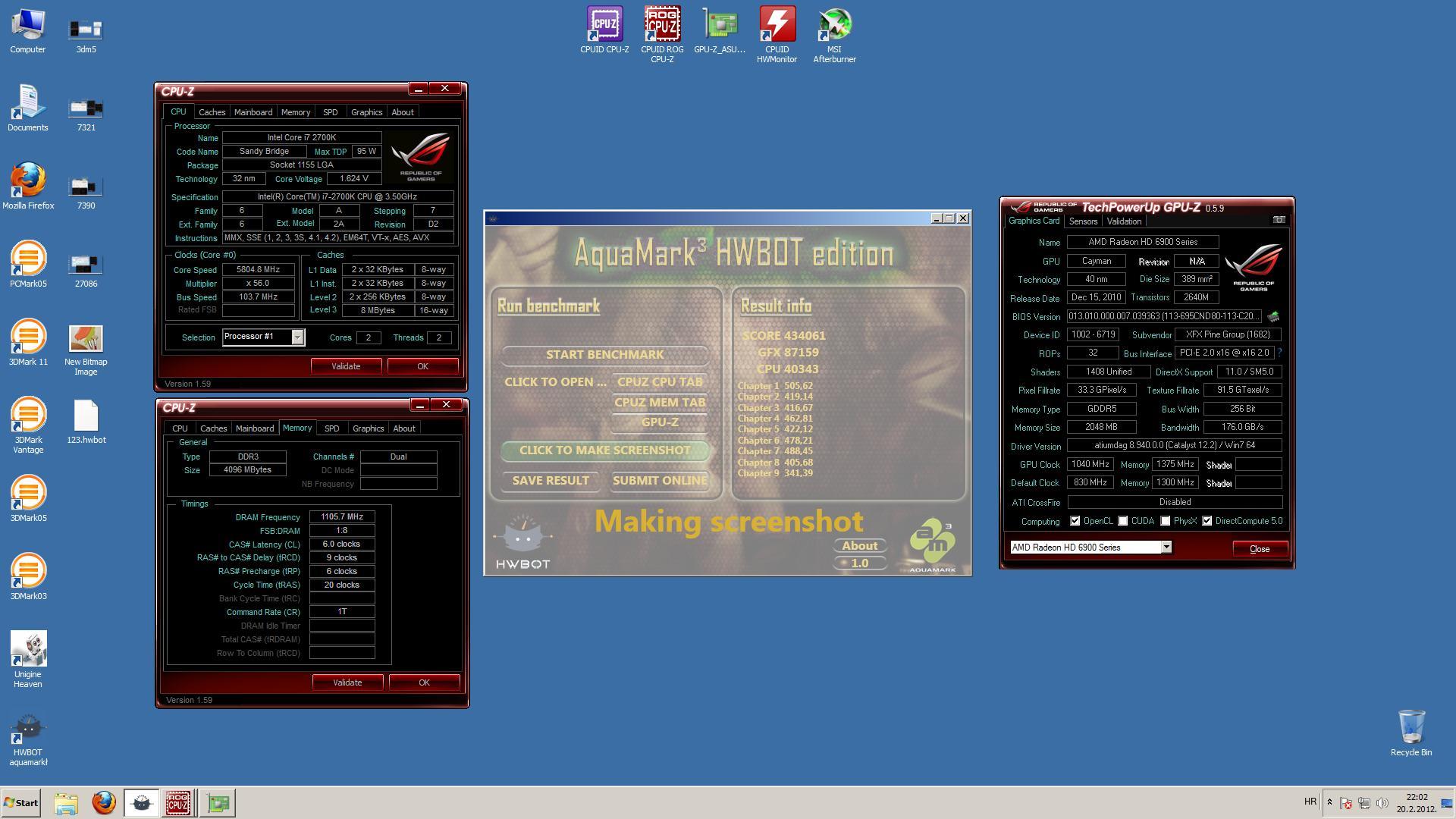Click Close button in GPU-Z window
The height and width of the screenshot is (819, 1456).
coord(1260,549)
